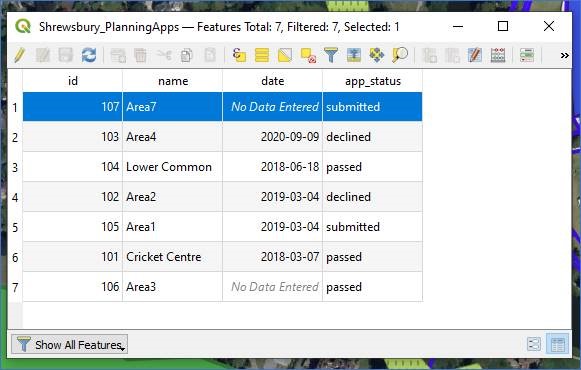581x370 pixels.
Task: Move selection to top of table
Action: 354,56
